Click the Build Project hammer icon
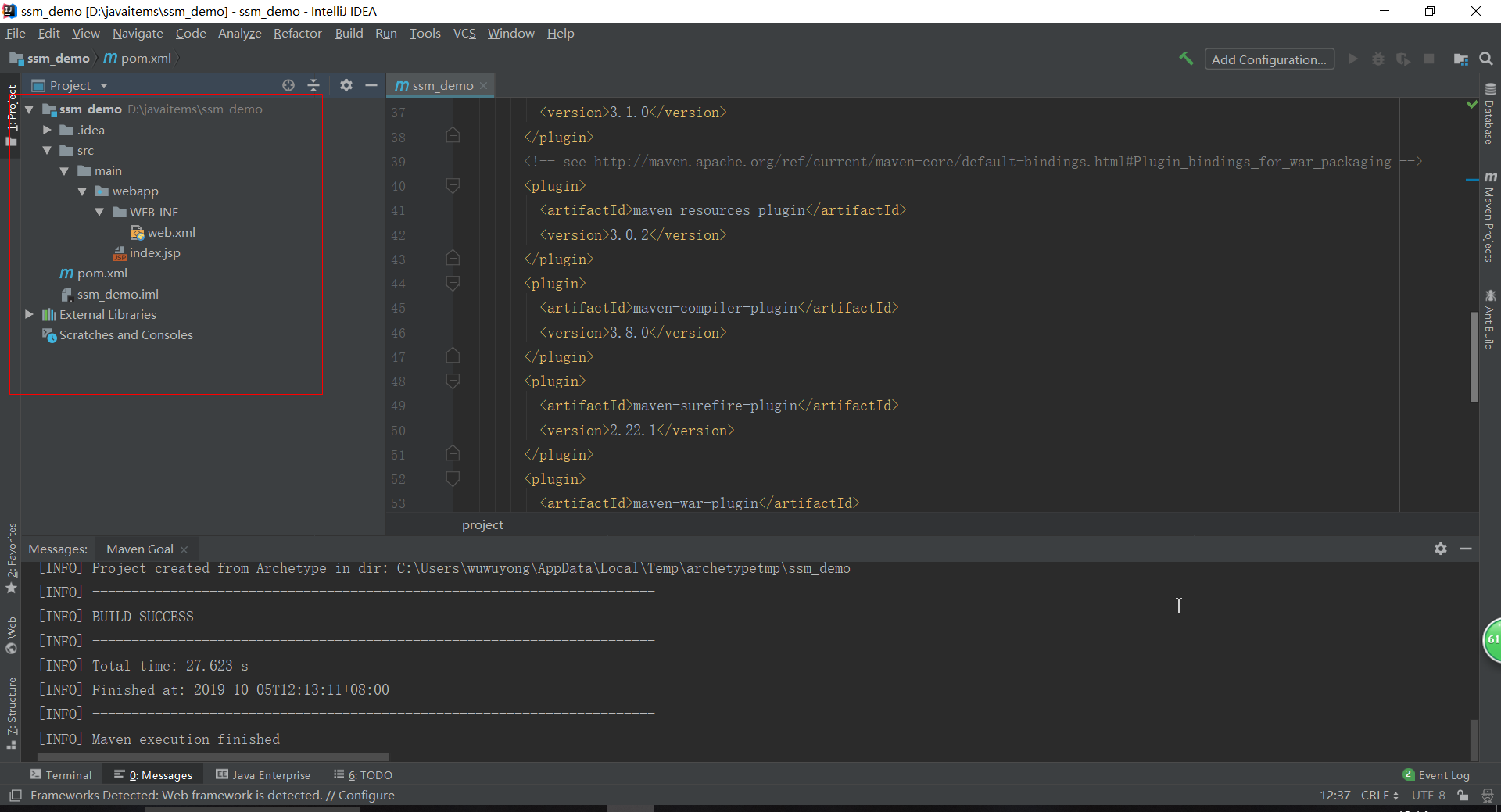Screen dimensions: 1501x812 tap(1186, 59)
